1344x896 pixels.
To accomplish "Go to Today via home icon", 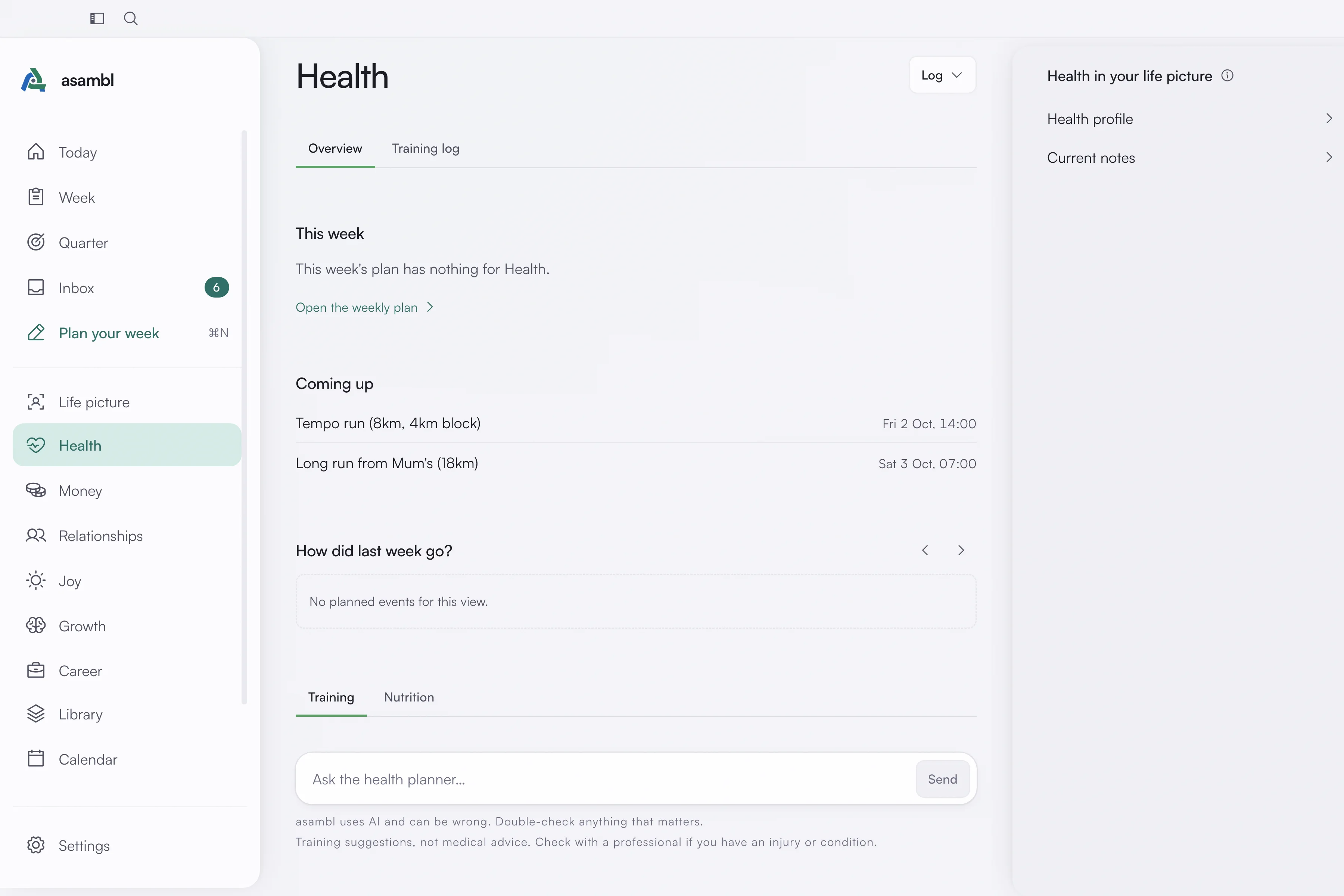I will click(x=36, y=152).
